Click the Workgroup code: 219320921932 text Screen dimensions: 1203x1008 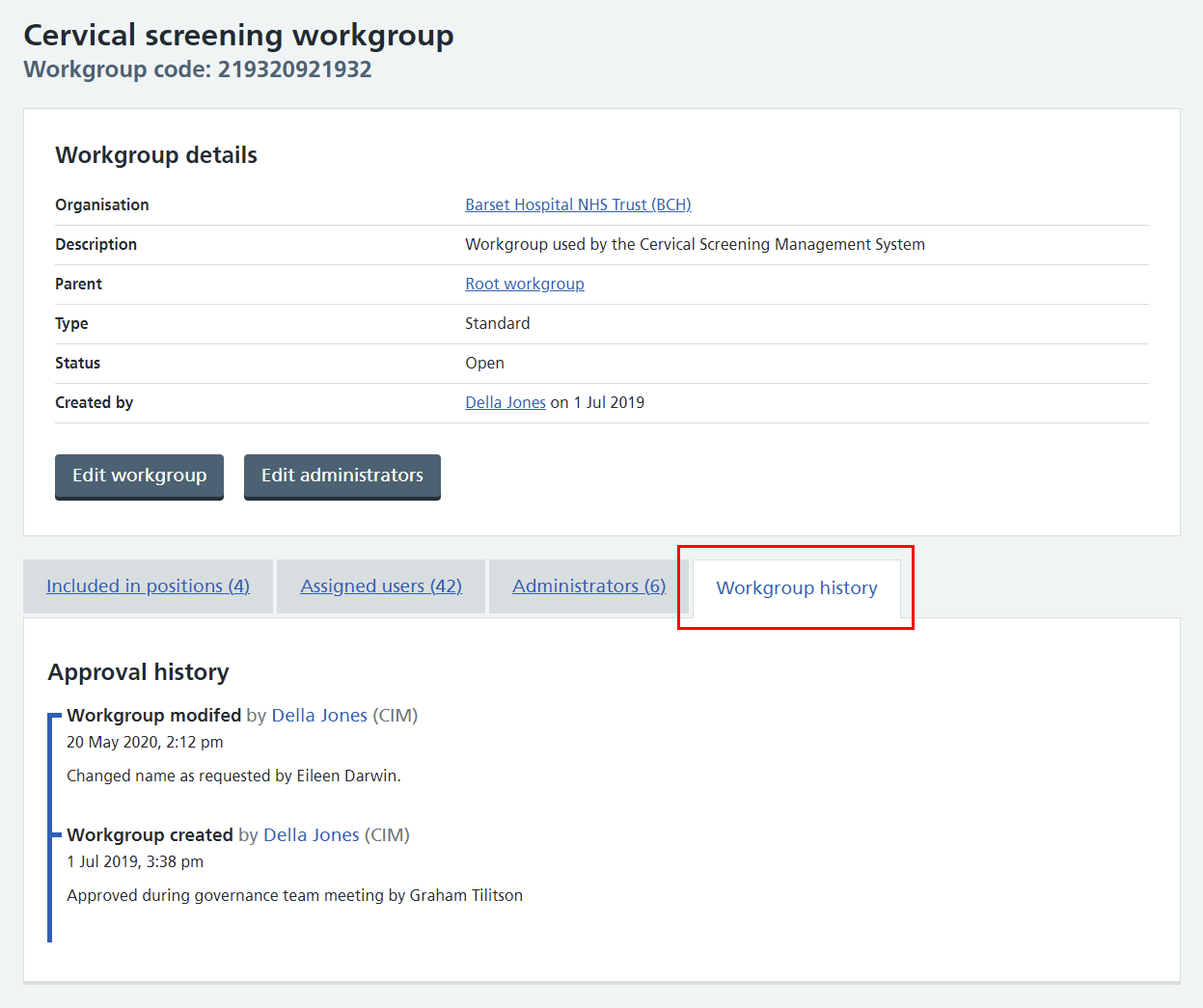(198, 69)
